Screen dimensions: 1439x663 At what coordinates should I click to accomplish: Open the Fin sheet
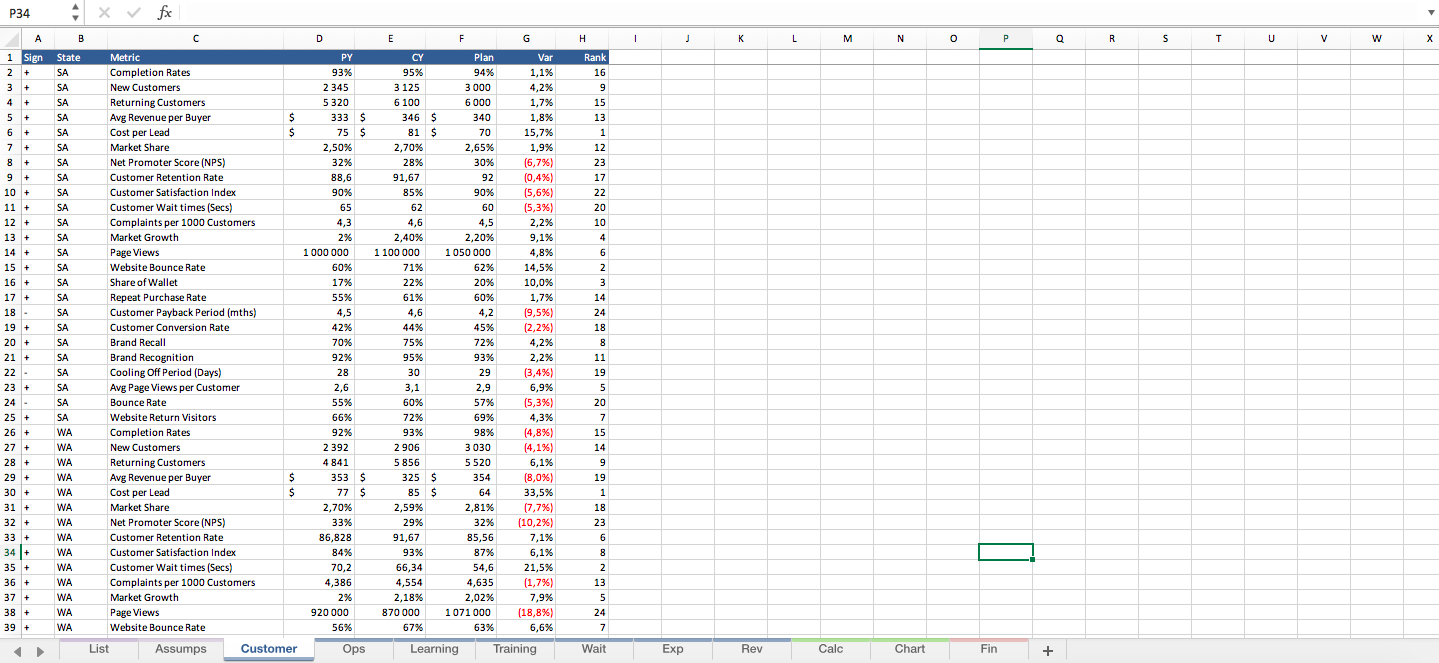click(988, 648)
